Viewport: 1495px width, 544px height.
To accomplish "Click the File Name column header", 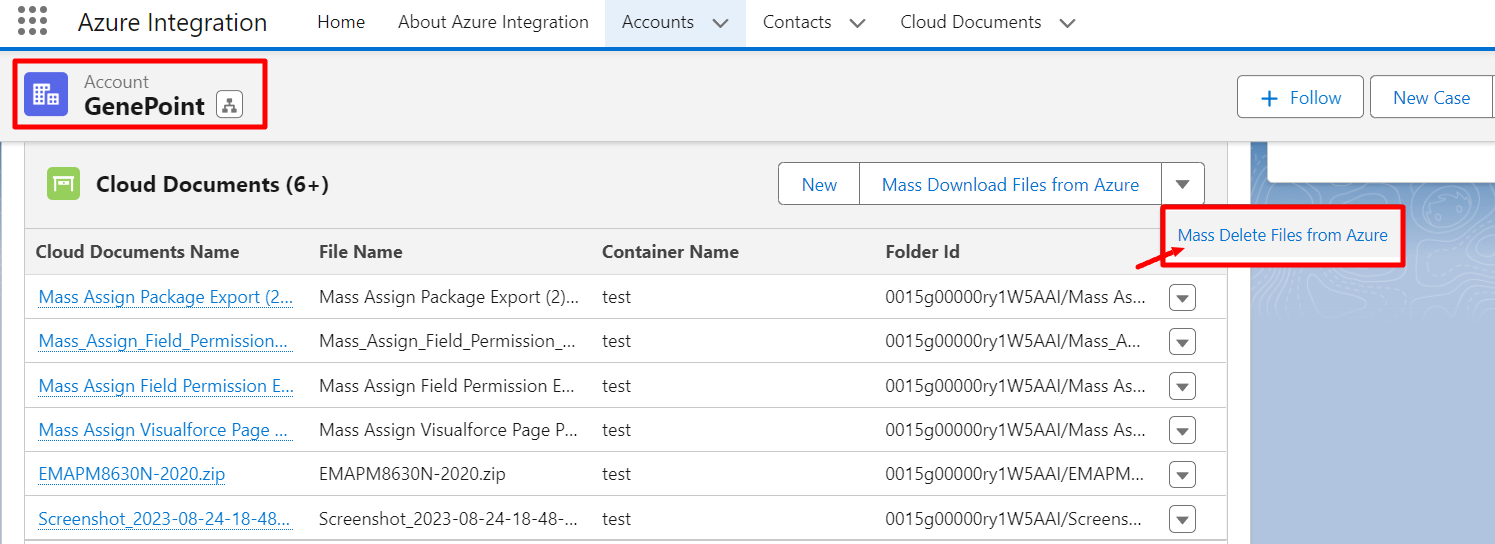I will pyautogui.click(x=361, y=252).
